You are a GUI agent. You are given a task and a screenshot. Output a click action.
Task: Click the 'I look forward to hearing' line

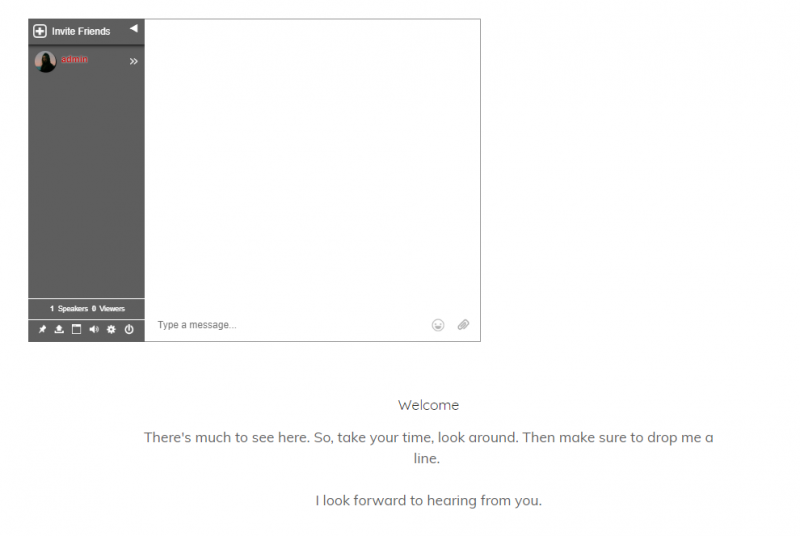pyautogui.click(x=429, y=501)
